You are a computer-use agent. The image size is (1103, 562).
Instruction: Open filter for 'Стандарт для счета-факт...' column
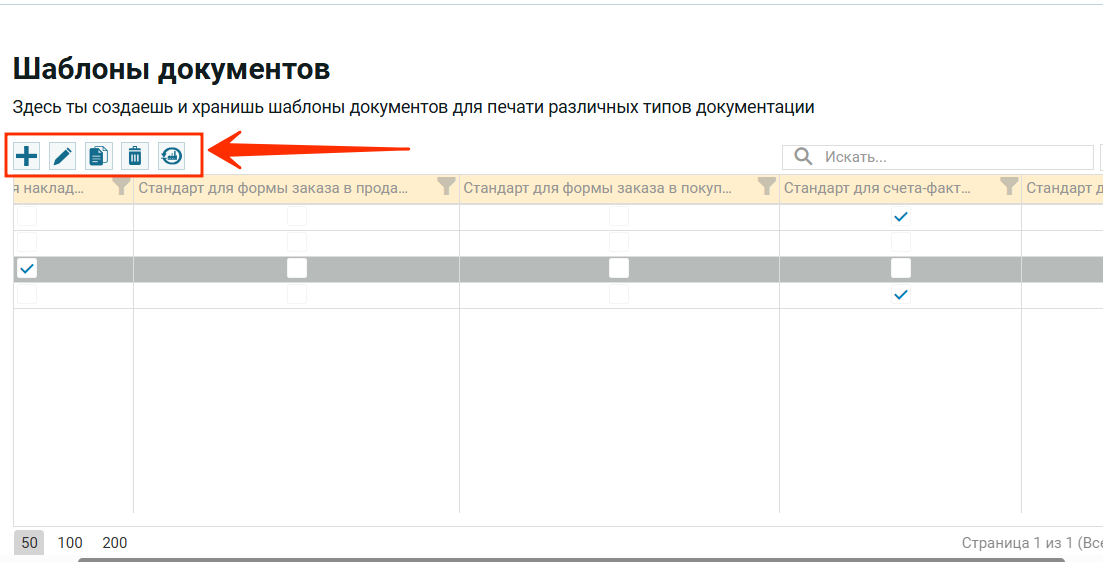(x=1009, y=187)
